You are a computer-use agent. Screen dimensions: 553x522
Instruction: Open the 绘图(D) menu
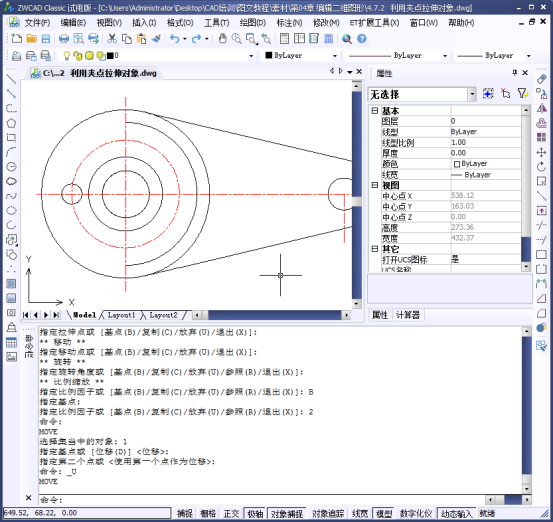[x=253, y=23]
